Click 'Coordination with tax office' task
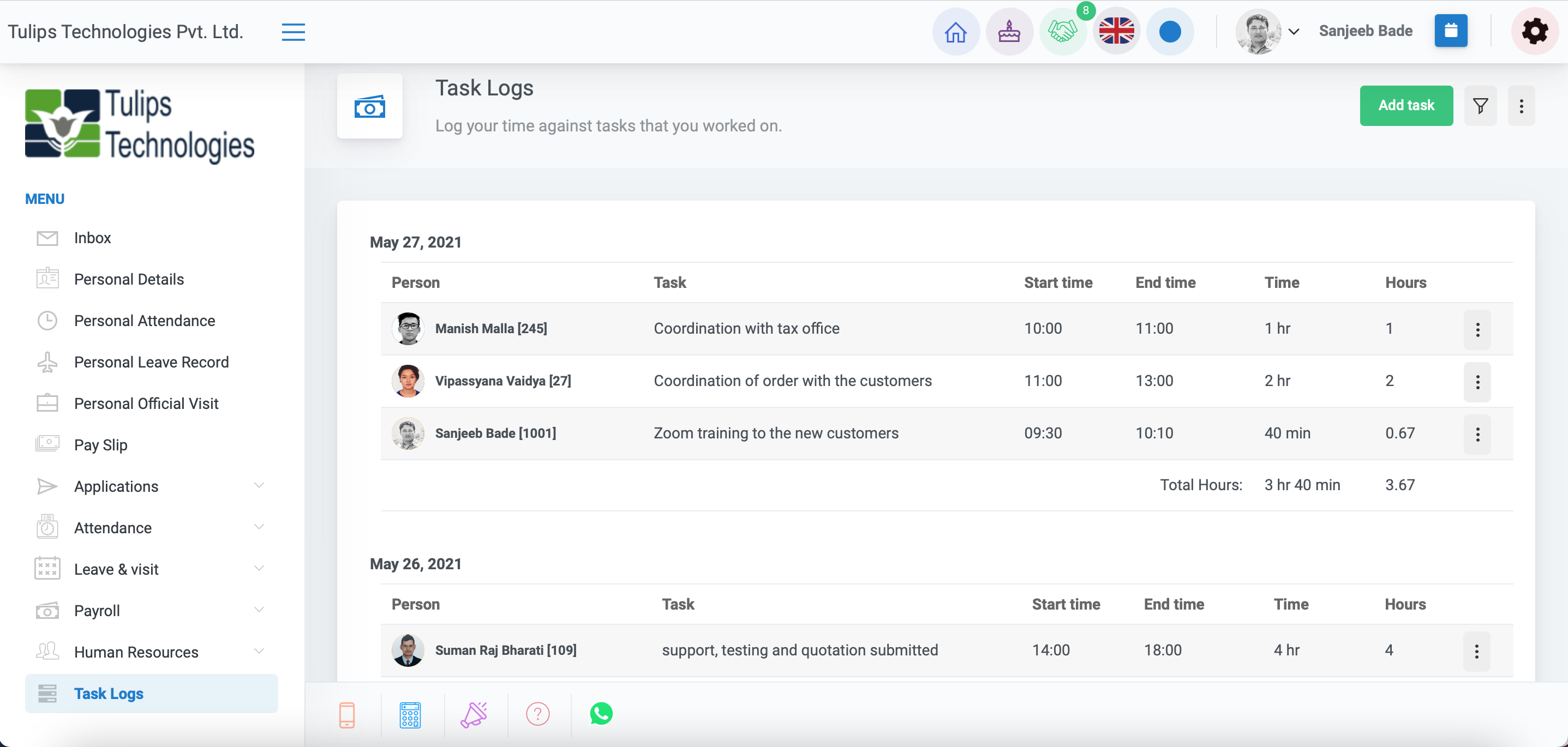The width and height of the screenshot is (1568, 747). [746, 328]
